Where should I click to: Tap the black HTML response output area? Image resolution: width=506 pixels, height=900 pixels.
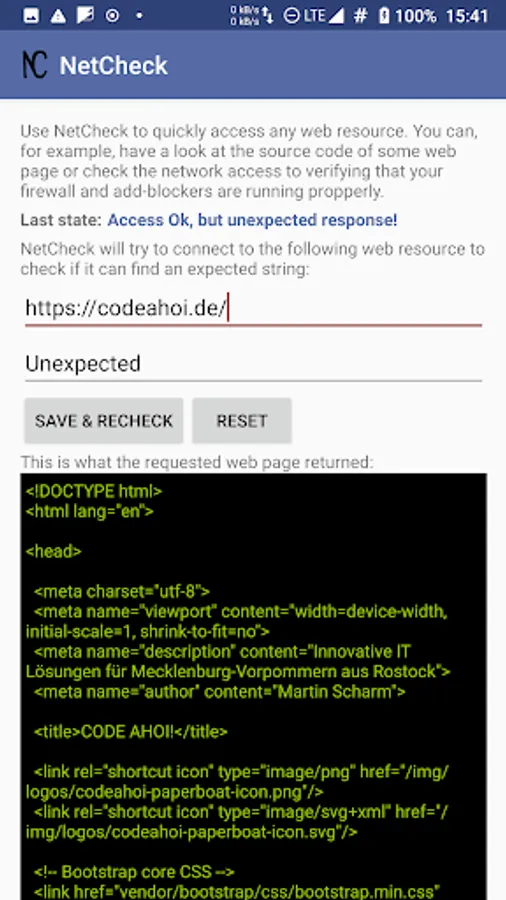point(254,686)
